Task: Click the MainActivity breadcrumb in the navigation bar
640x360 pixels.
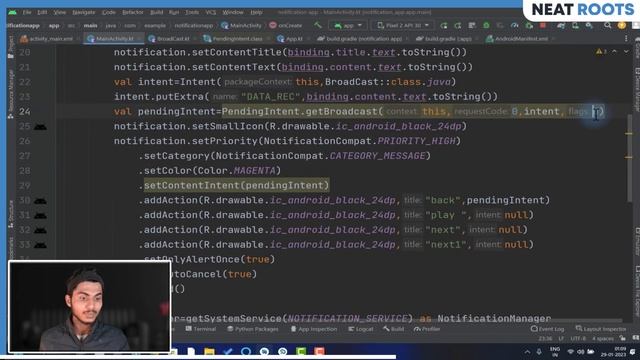Action: coord(241,25)
